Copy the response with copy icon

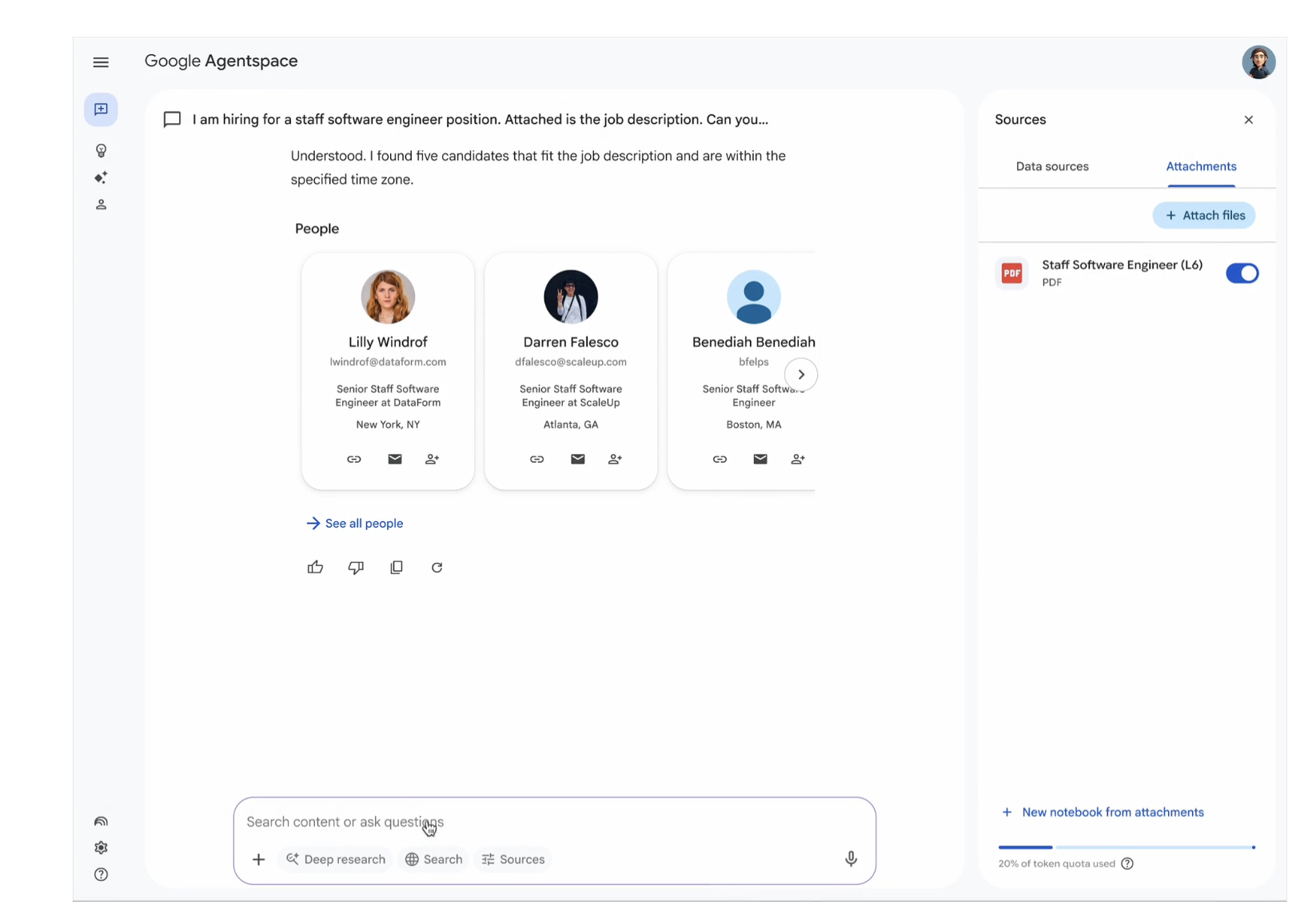(397, 568)
